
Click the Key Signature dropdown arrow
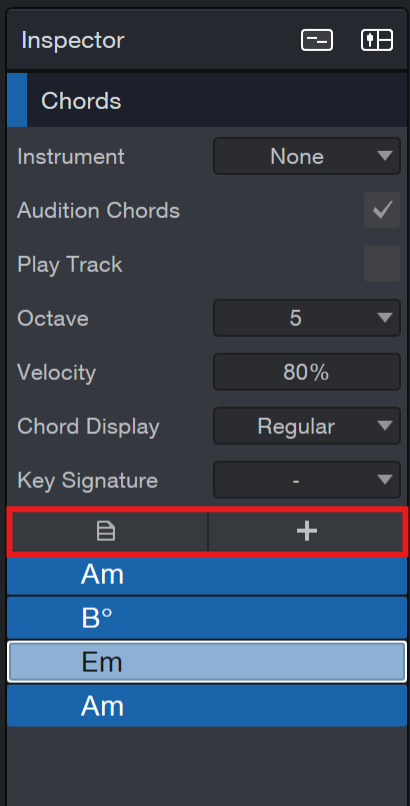[384, 479]
